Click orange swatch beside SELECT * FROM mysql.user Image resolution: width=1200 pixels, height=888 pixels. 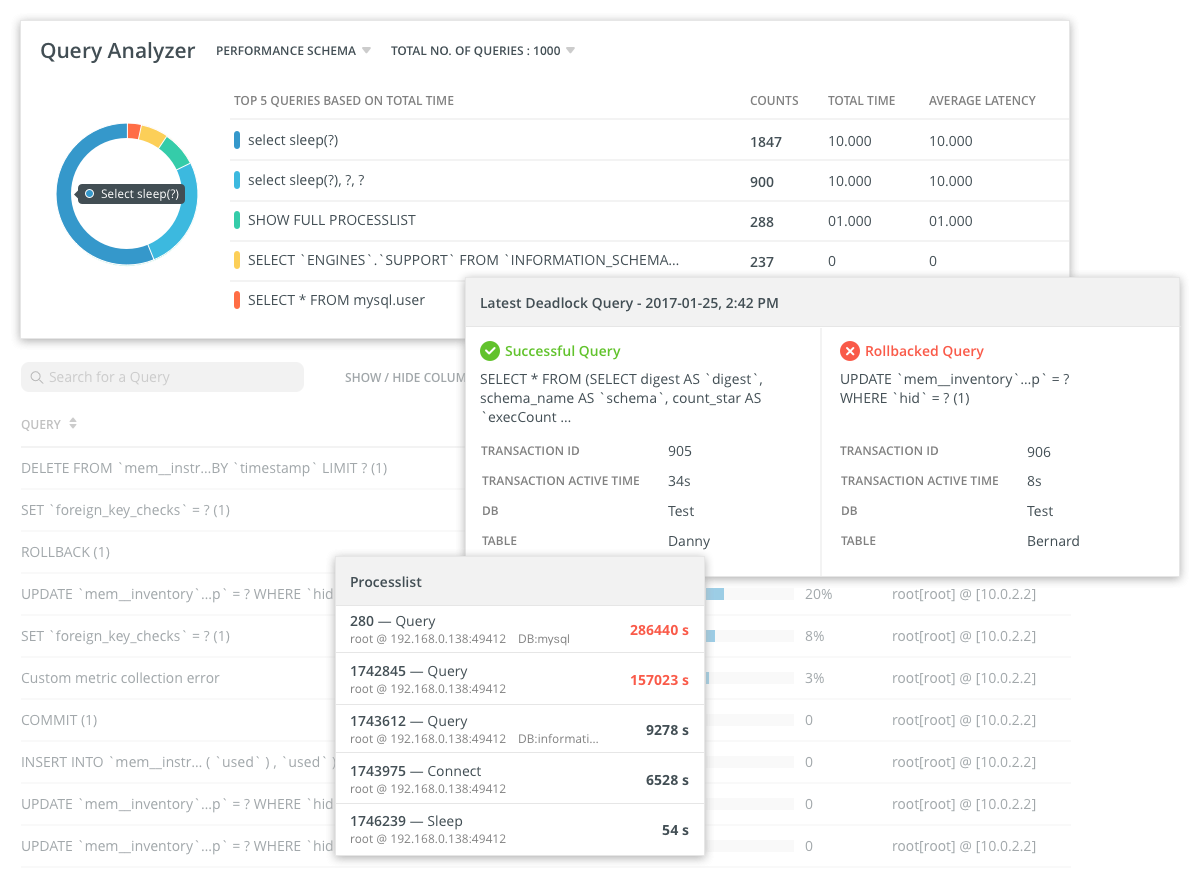point(237,300)
